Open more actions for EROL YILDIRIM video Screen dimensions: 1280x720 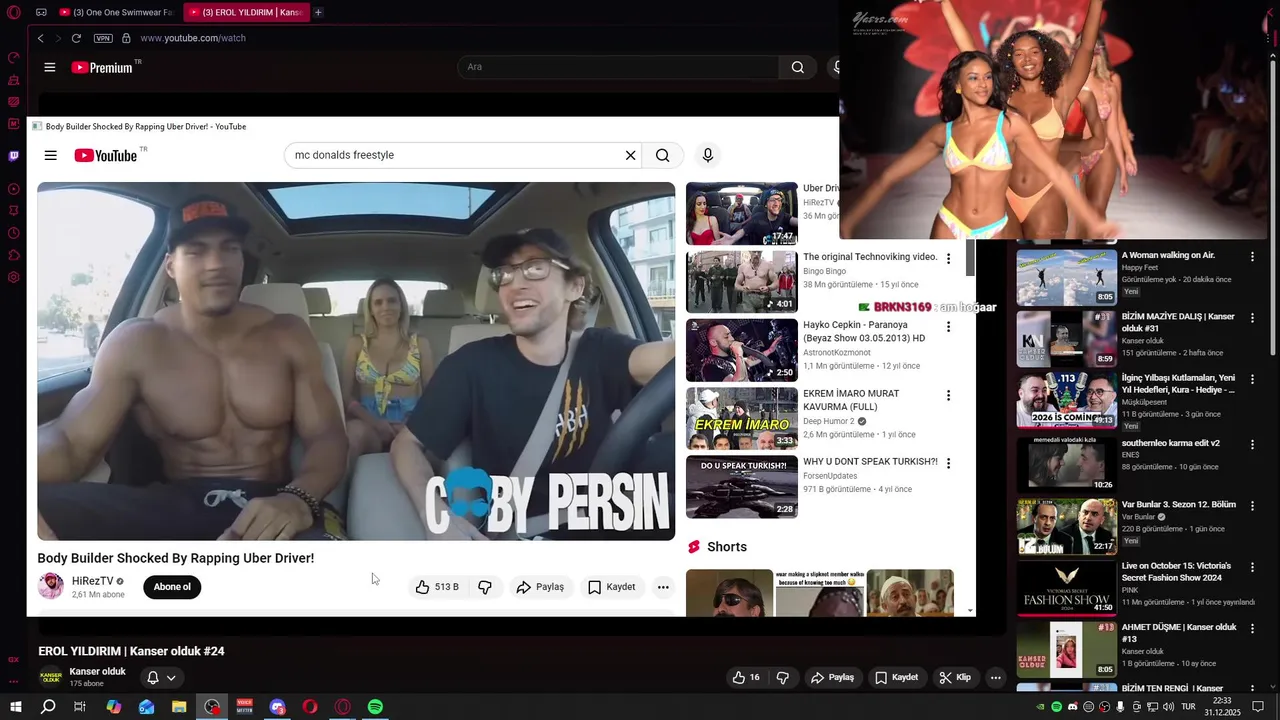[x=995, y=677]
